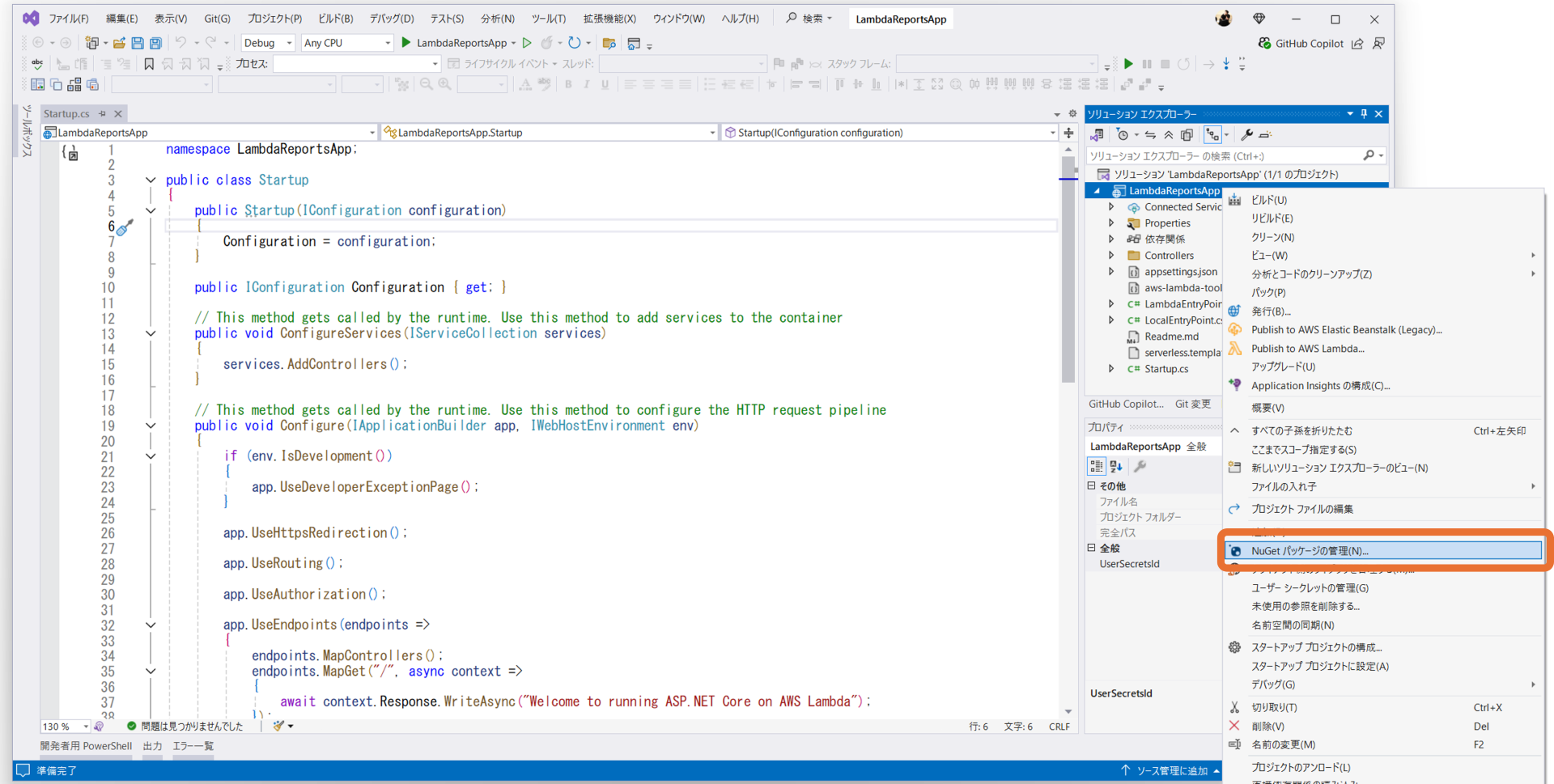1554x784 pixels.
Task: Select the Startup.cs editor tab
Action: (x=66, y=114)
